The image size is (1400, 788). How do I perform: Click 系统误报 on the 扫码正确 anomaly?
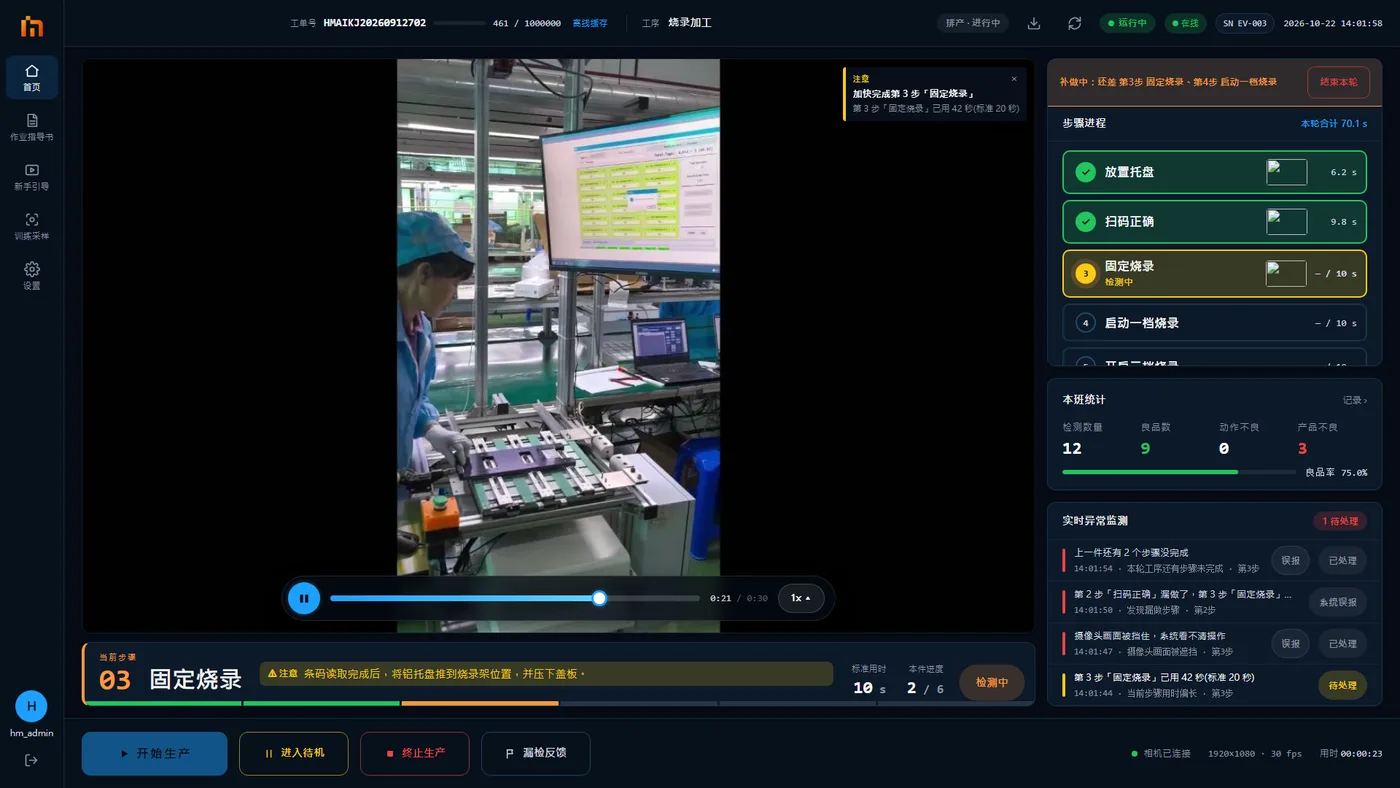[x=1338, y=602]
